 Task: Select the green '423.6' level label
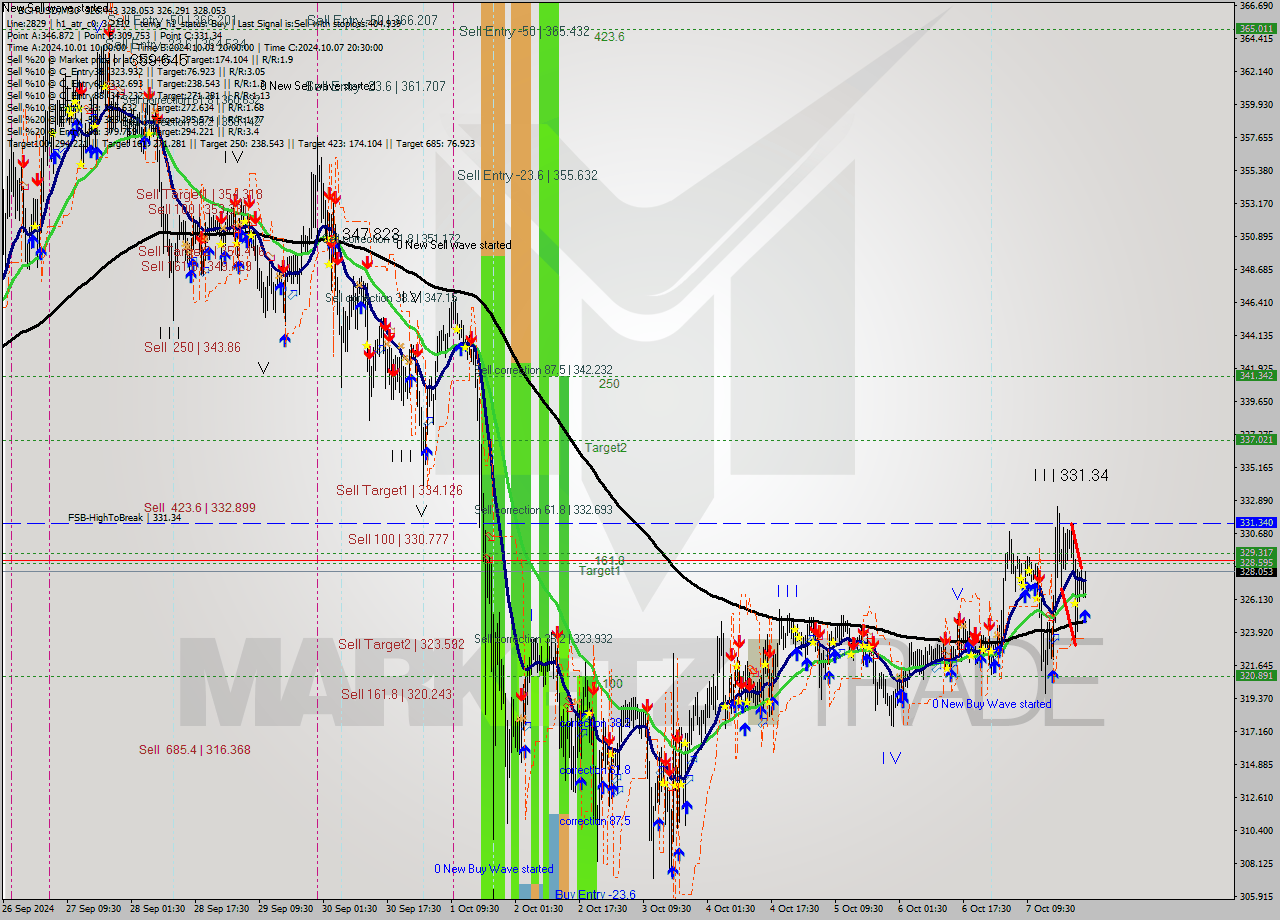609,37
